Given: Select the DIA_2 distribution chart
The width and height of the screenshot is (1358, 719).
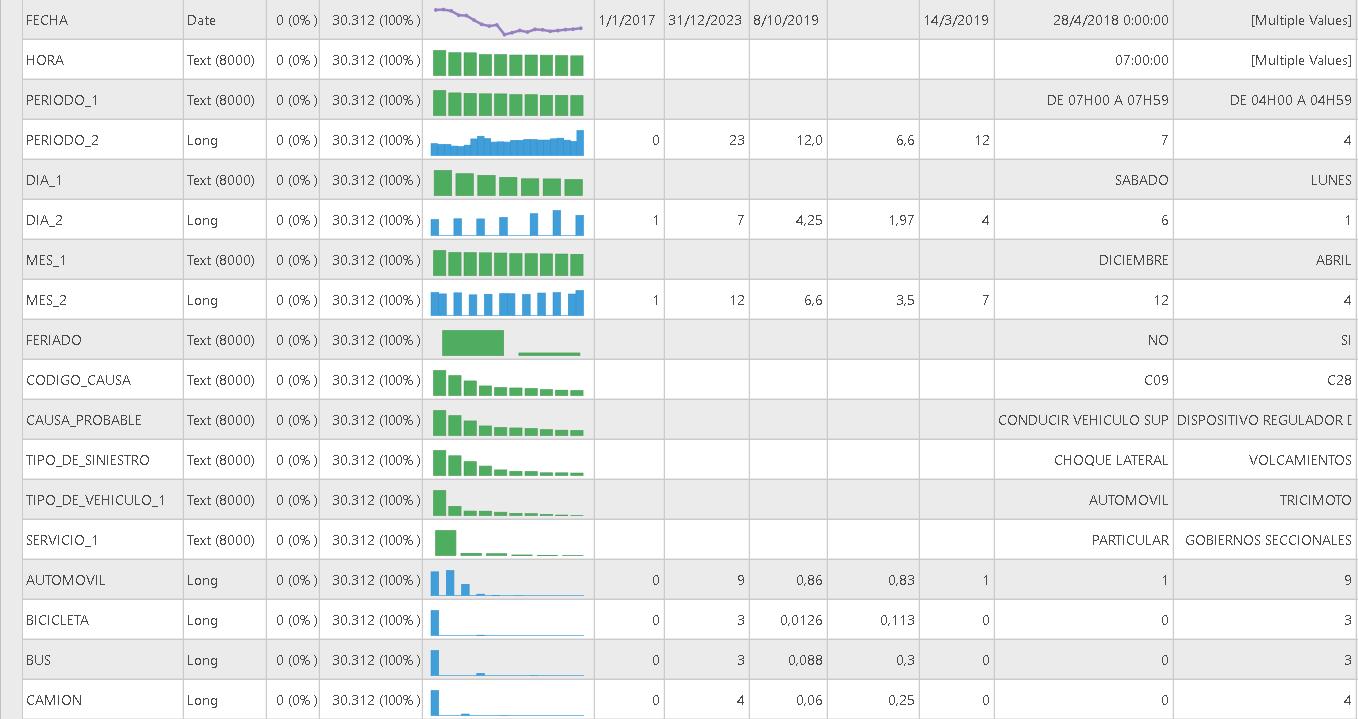Looking at the screenshot, I should pyautogui.click(x=508, y=222).
